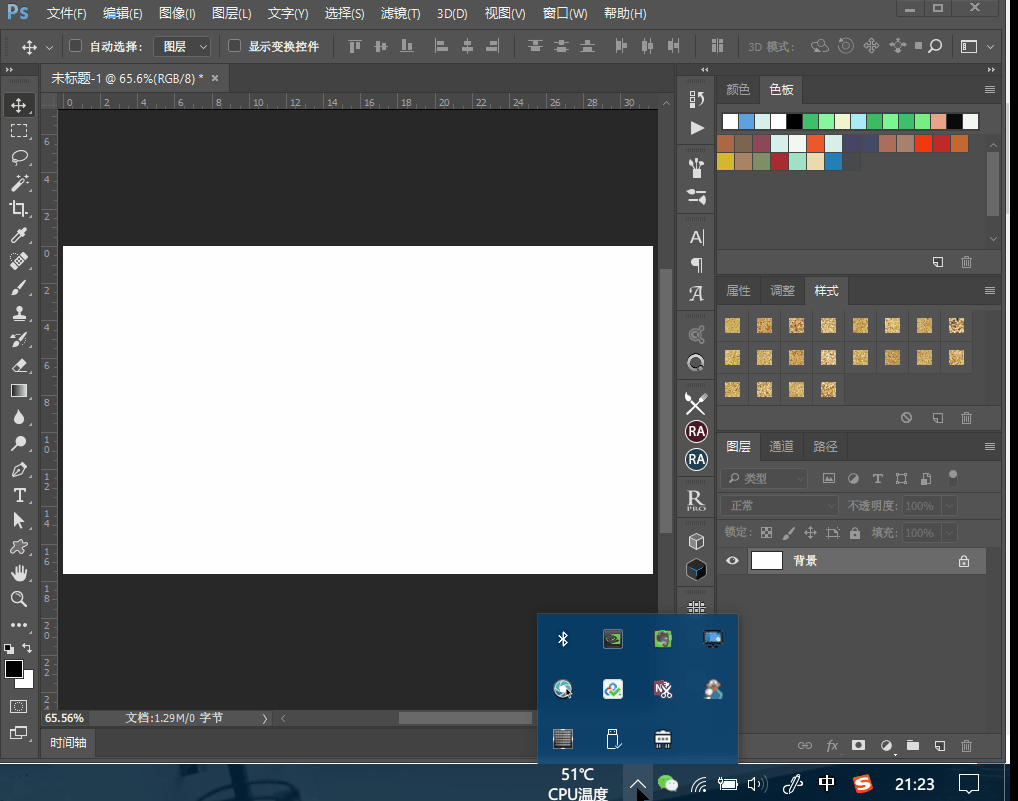Click the create new layer icon
Viewport: 1018px width, 801px height.
(939, 745)
